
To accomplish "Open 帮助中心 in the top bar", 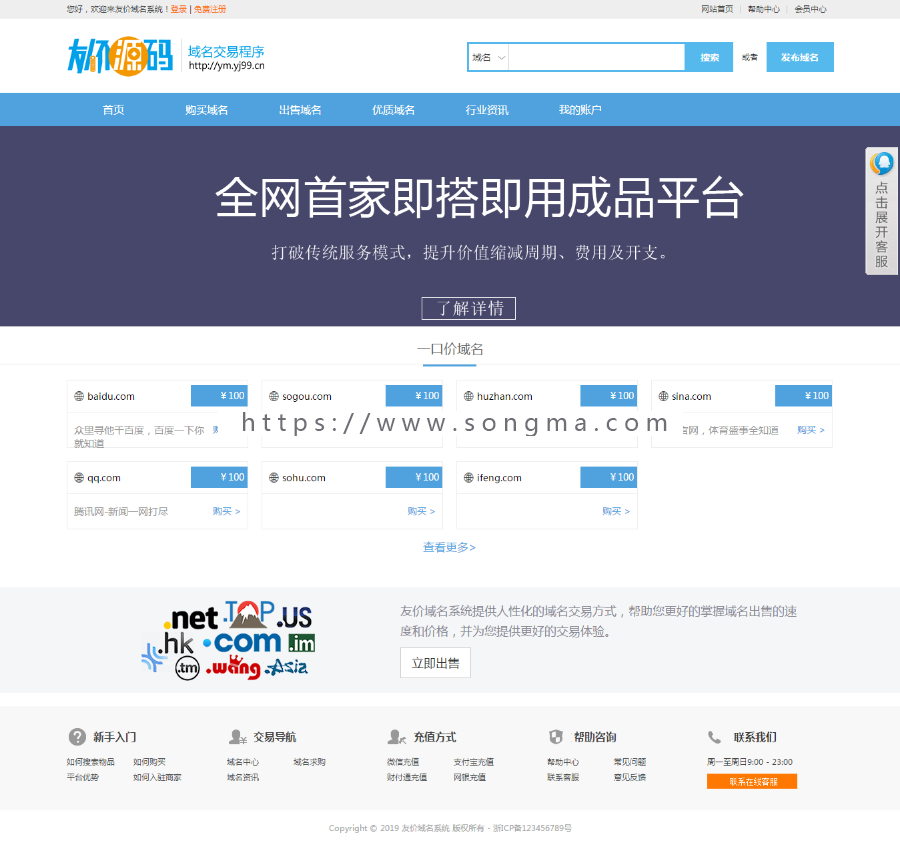I will [x=763, y=9].
